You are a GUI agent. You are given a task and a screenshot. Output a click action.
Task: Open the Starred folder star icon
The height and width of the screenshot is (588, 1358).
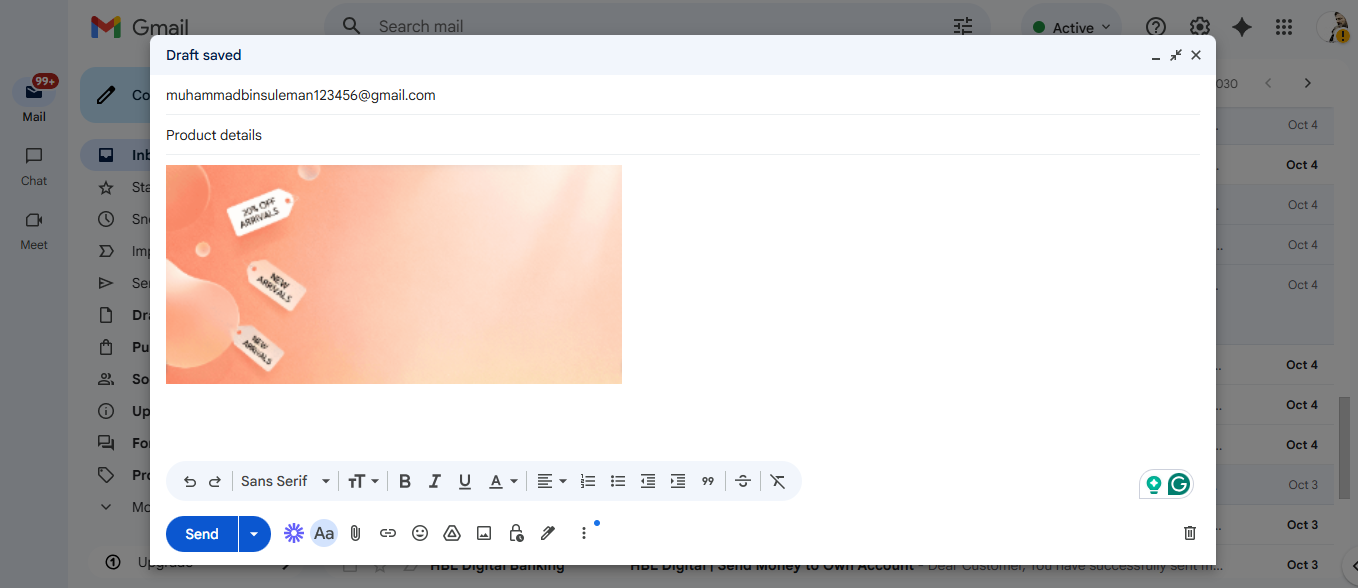click(106, 187)
